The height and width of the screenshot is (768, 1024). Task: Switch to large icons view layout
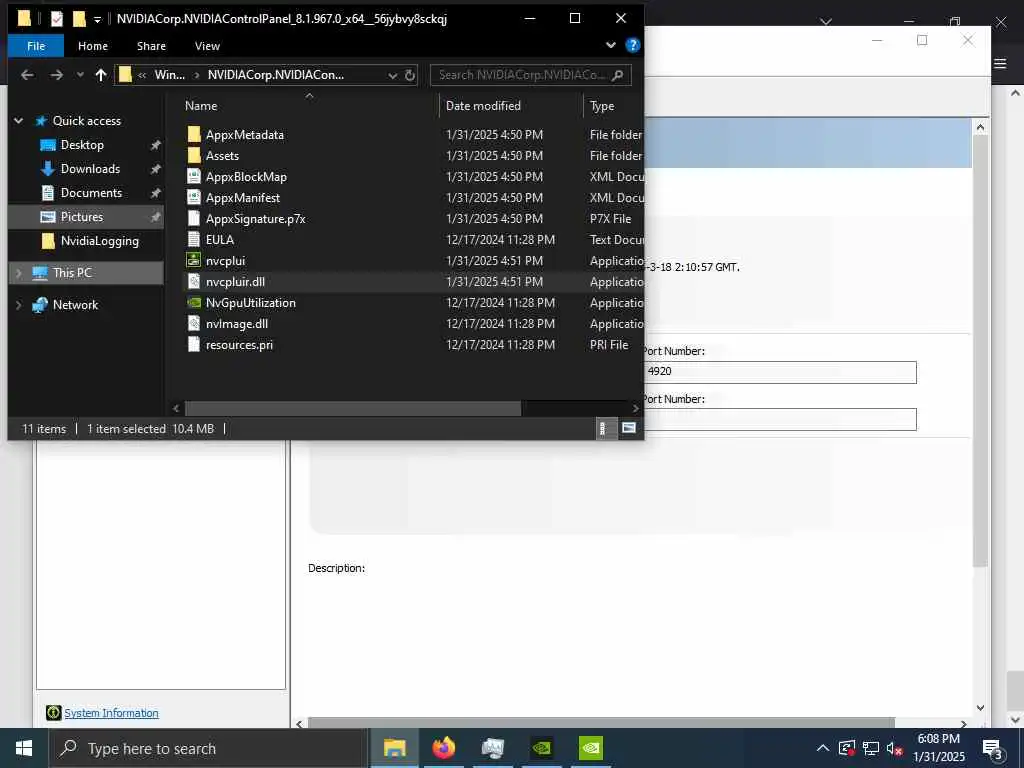click(628, 428)
